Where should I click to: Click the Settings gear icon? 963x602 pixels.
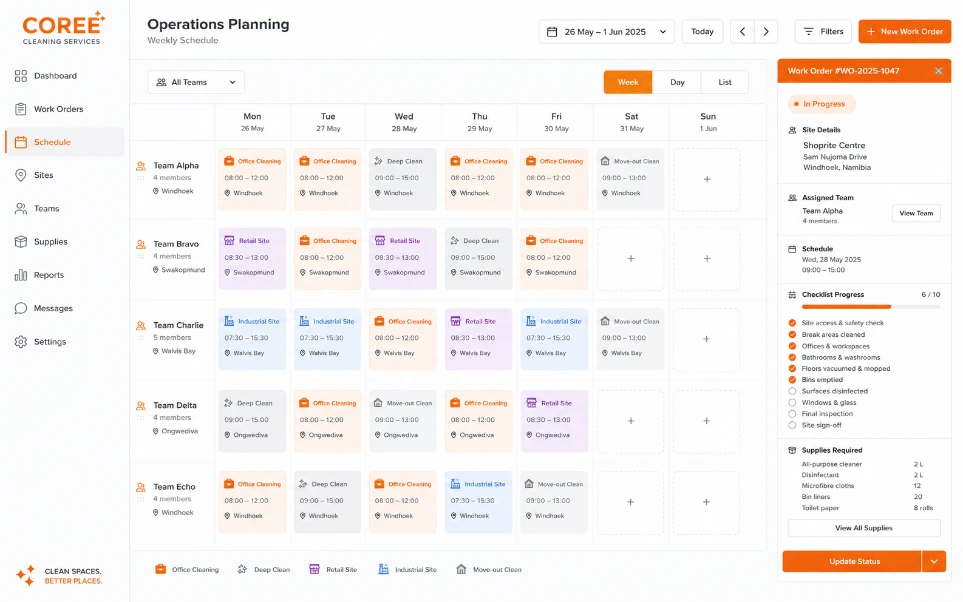[21, 342]
